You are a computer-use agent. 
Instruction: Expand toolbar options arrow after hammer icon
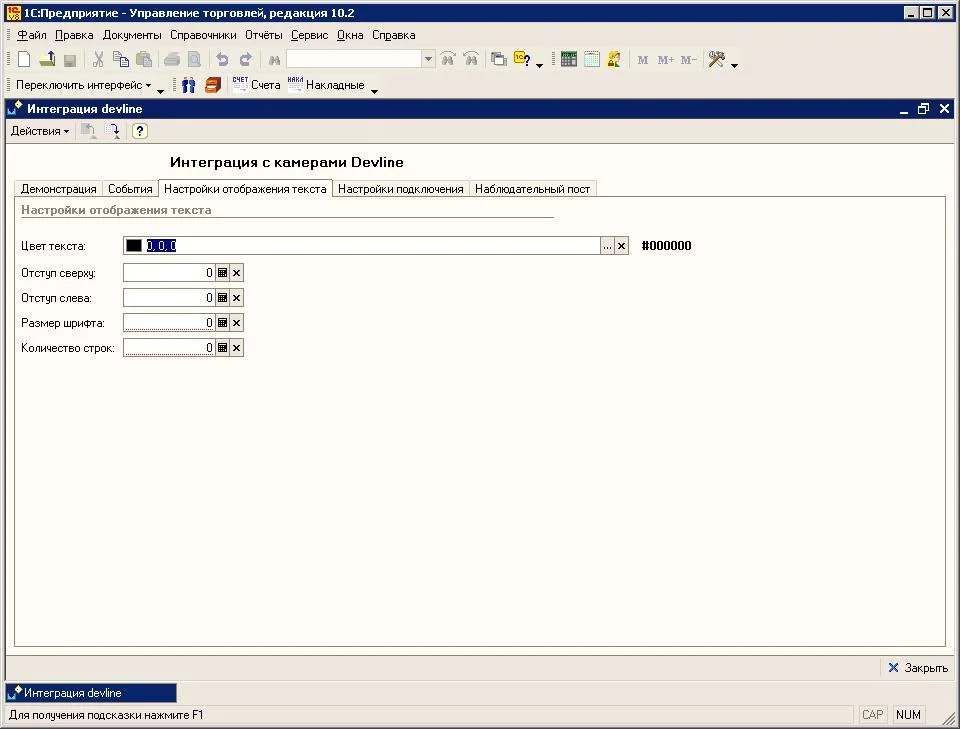(734, 65)
